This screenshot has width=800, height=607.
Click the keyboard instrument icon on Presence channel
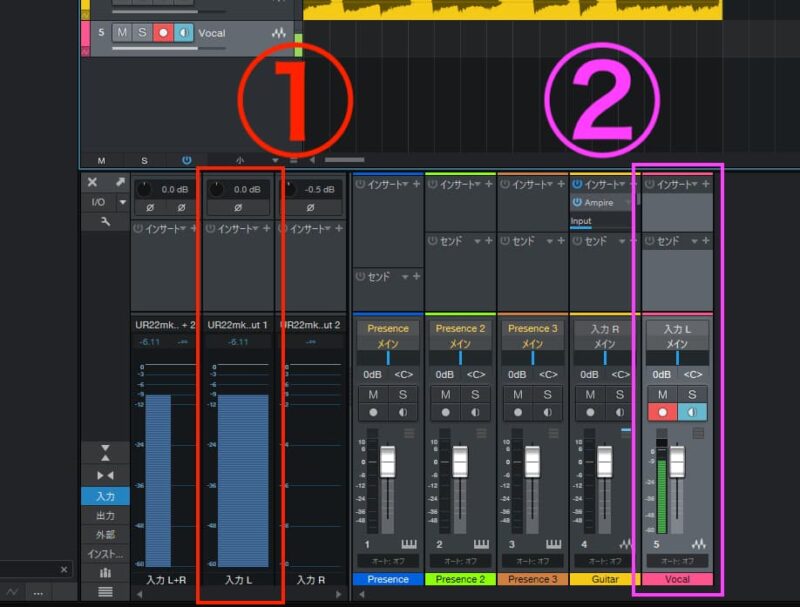click(x=407, y=543)
